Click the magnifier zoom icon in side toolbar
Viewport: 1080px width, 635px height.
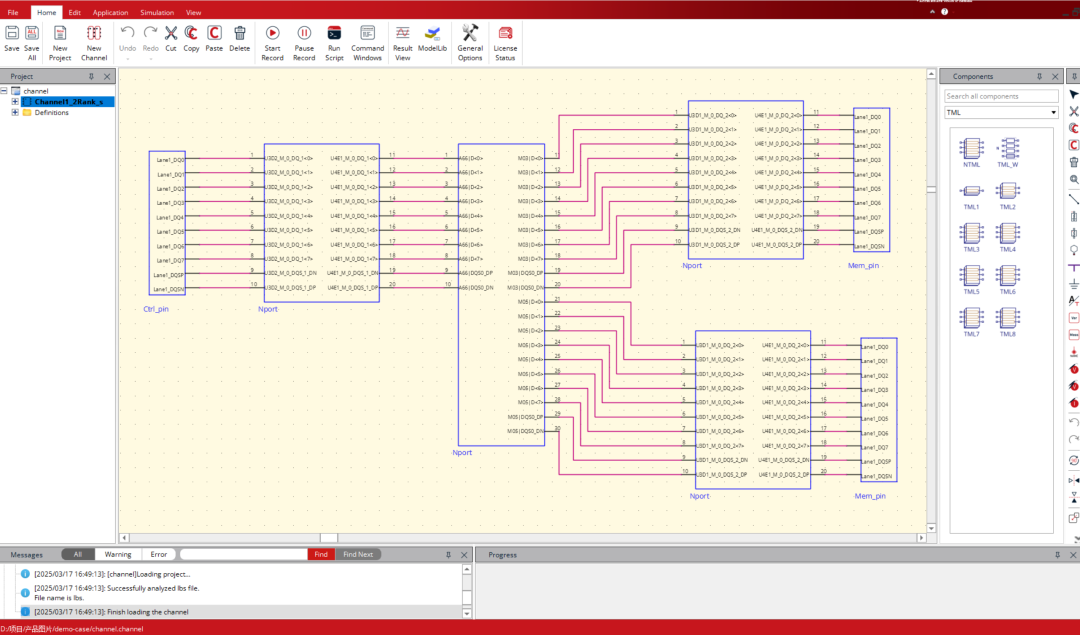click(1074, 179)
